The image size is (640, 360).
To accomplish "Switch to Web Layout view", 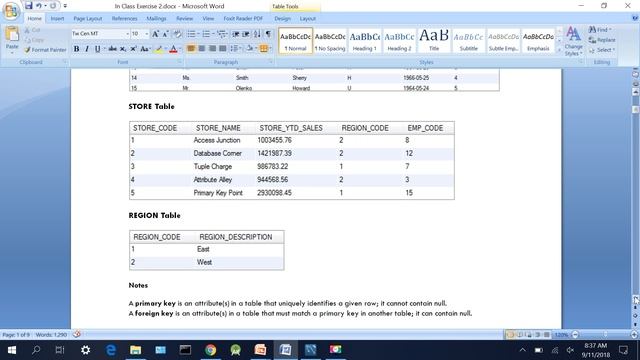I will pos(529,335).
